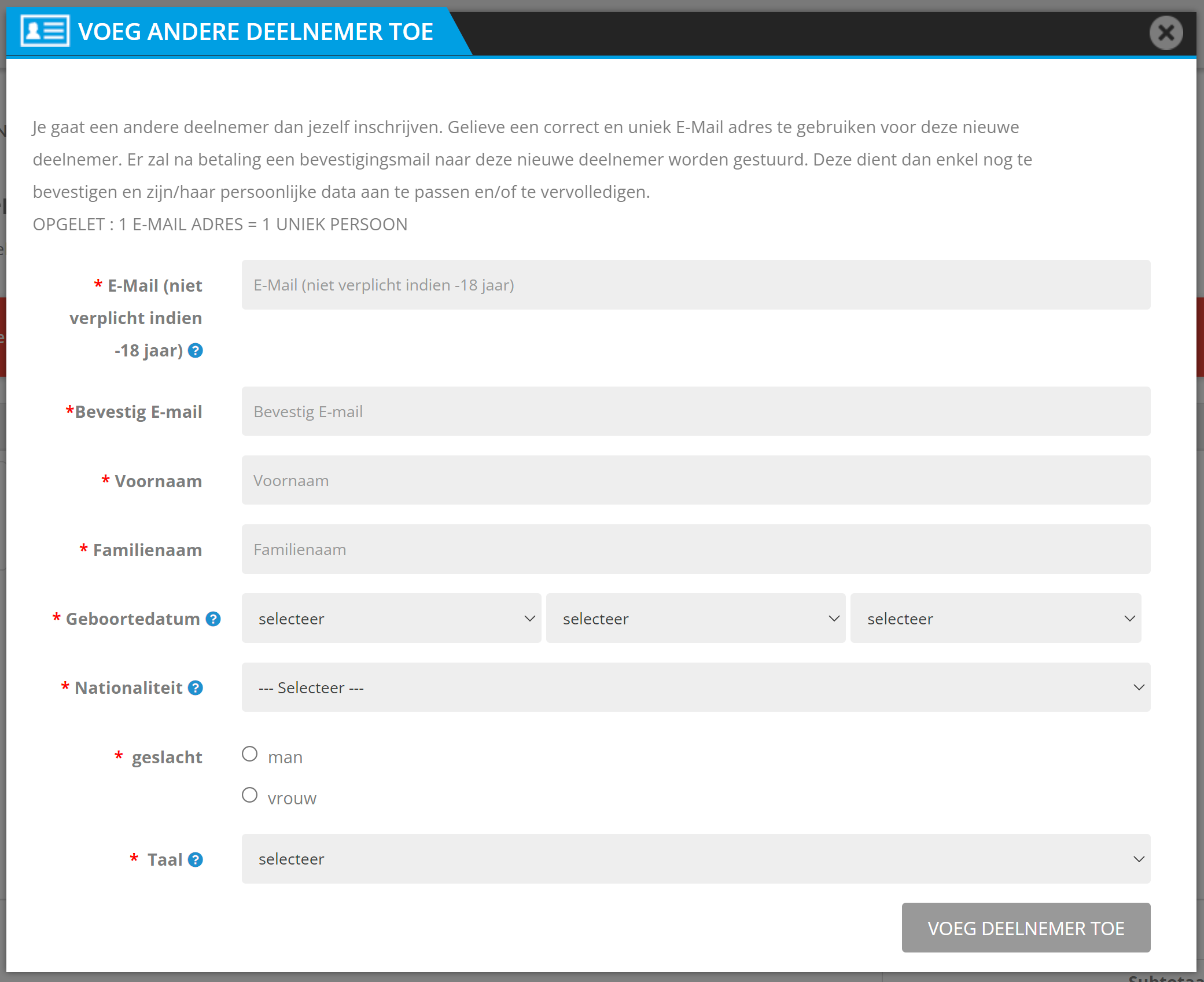Screen dimensions: 1204x982
Task: Open the first Geboortedatum dropdown
Action: [391, 619]
